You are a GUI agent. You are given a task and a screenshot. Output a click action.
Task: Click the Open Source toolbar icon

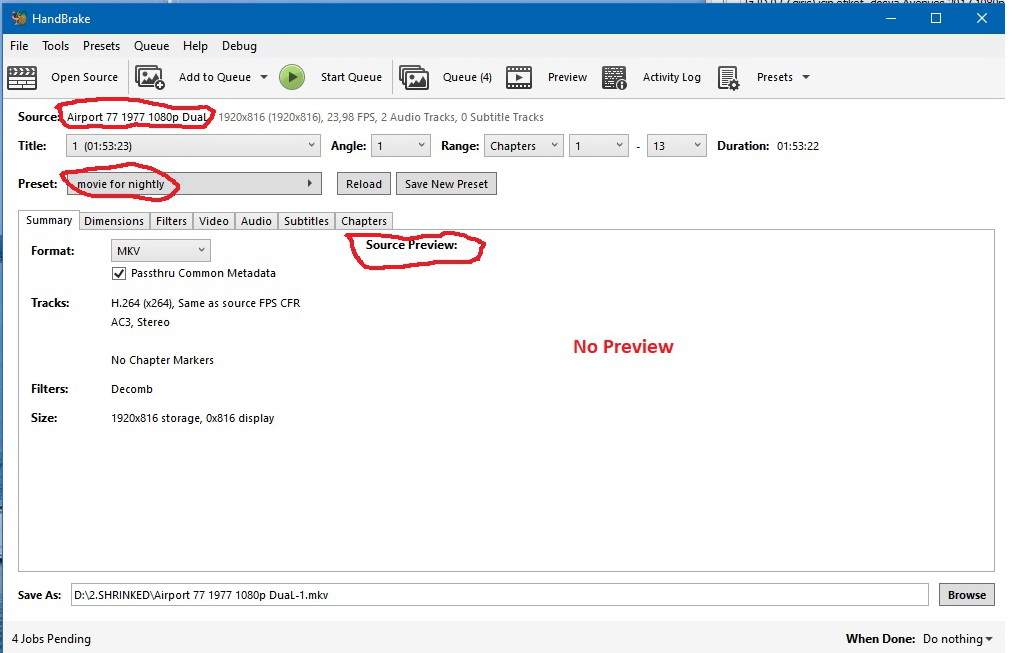click(22, 77)
